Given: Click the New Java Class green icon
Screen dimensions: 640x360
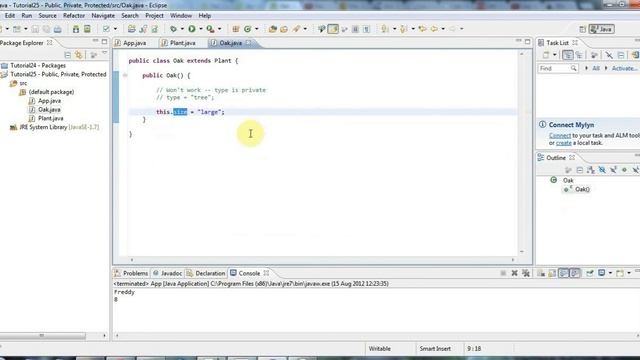Looking at the screenshot, I should coord(247,29).
